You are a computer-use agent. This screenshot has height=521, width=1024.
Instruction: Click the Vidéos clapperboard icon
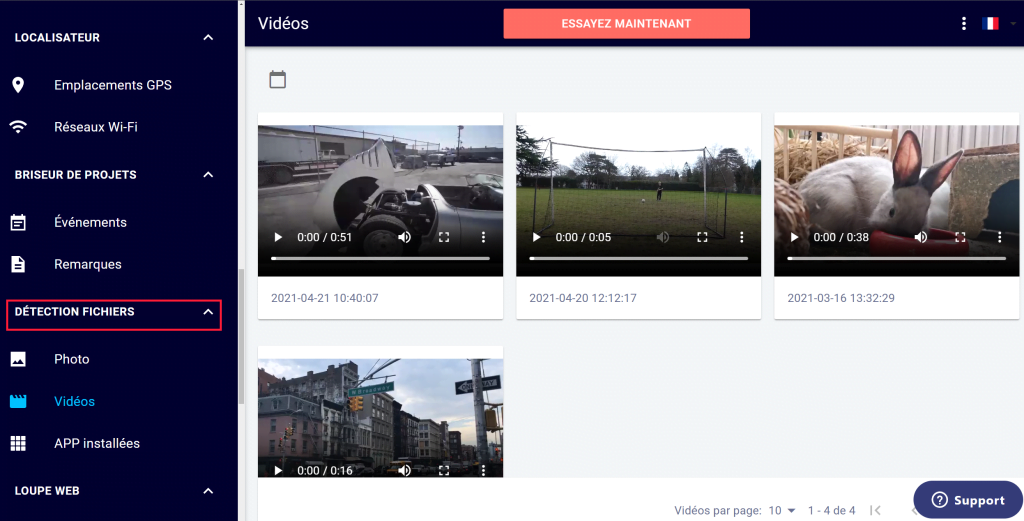(18, 401)
